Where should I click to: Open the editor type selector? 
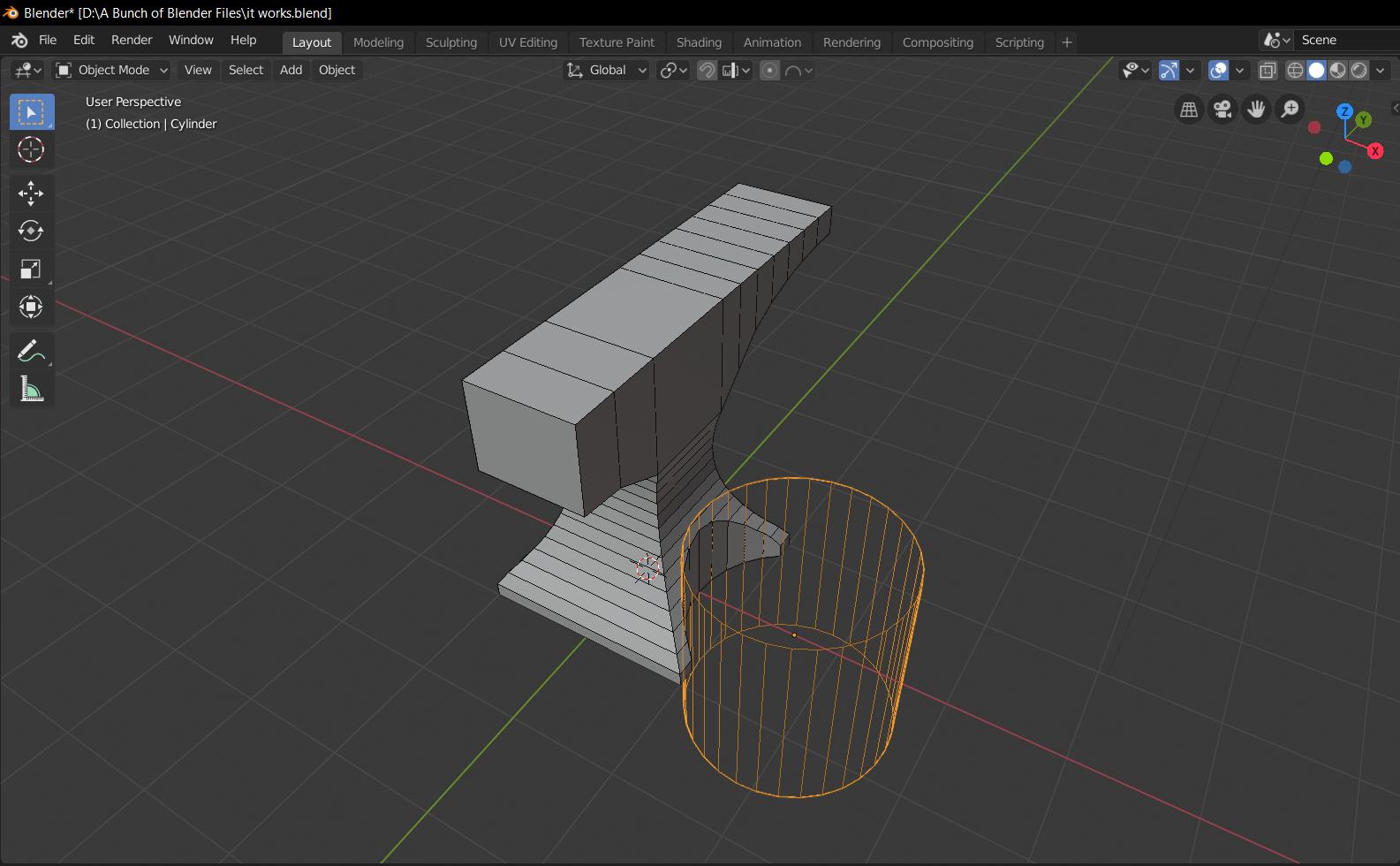(27, 70)
